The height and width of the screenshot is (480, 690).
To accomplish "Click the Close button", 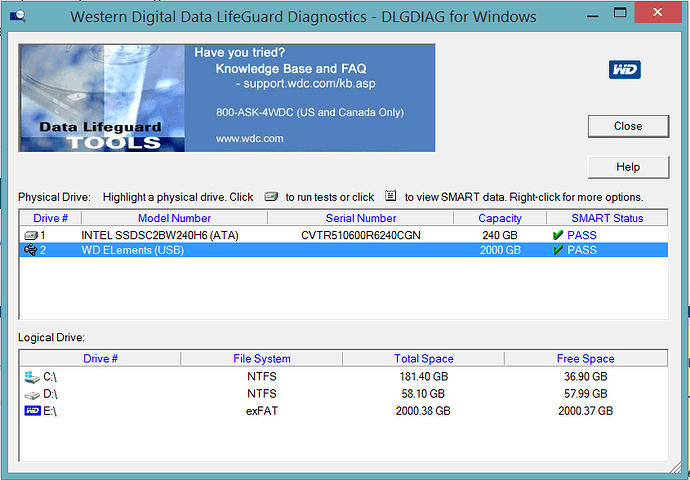I will (x=628, y=126).
